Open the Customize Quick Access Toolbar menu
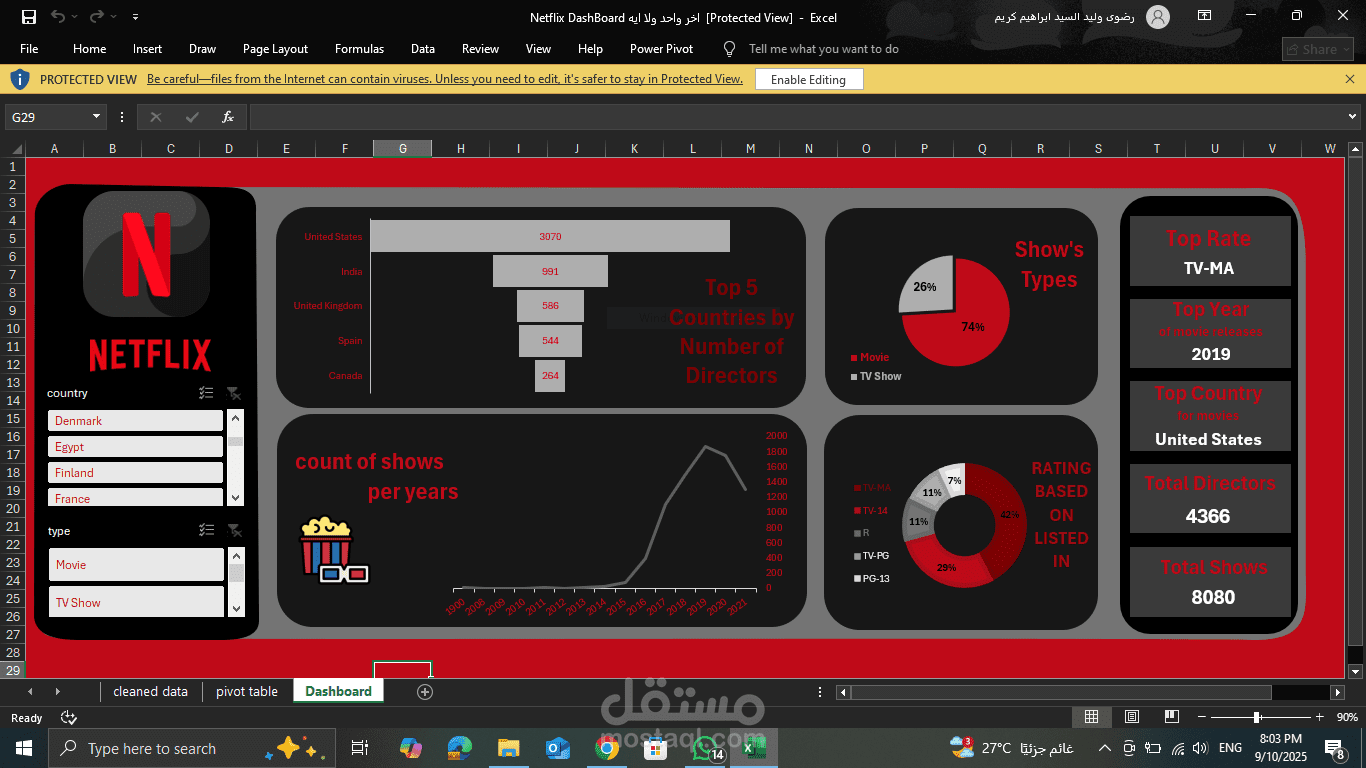Image resolution: width=1366 pixels, height=768 pixels. 135,17
